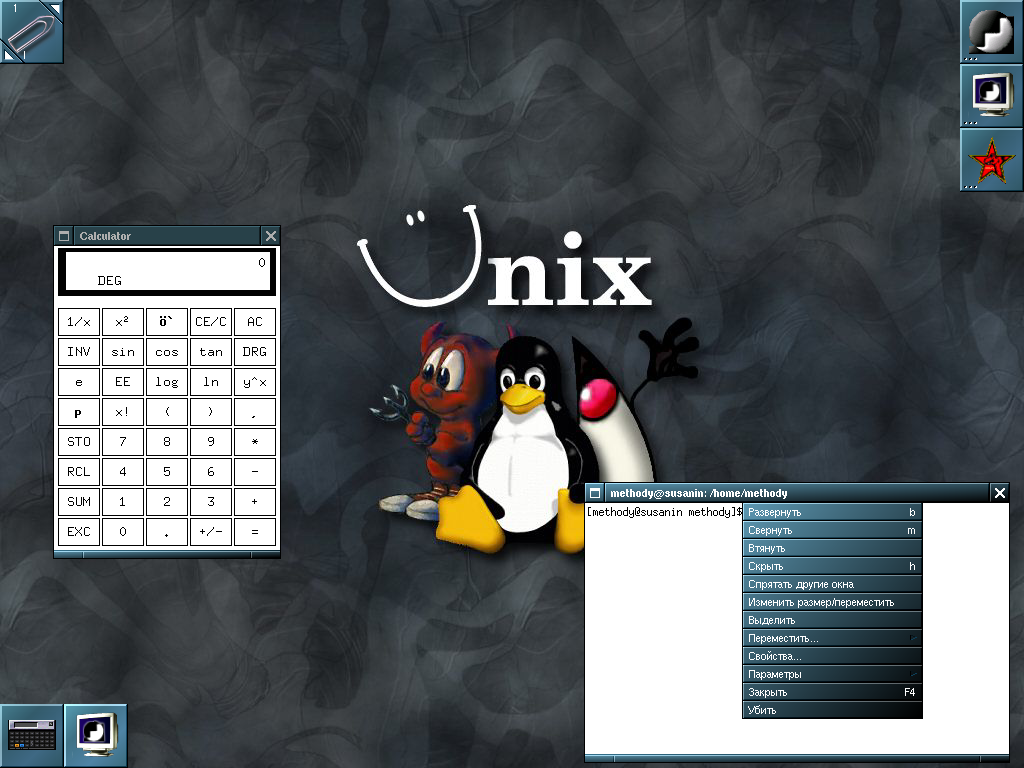Select Убить from the window menu
The image size is (1024, 768).
click(830, 709)
